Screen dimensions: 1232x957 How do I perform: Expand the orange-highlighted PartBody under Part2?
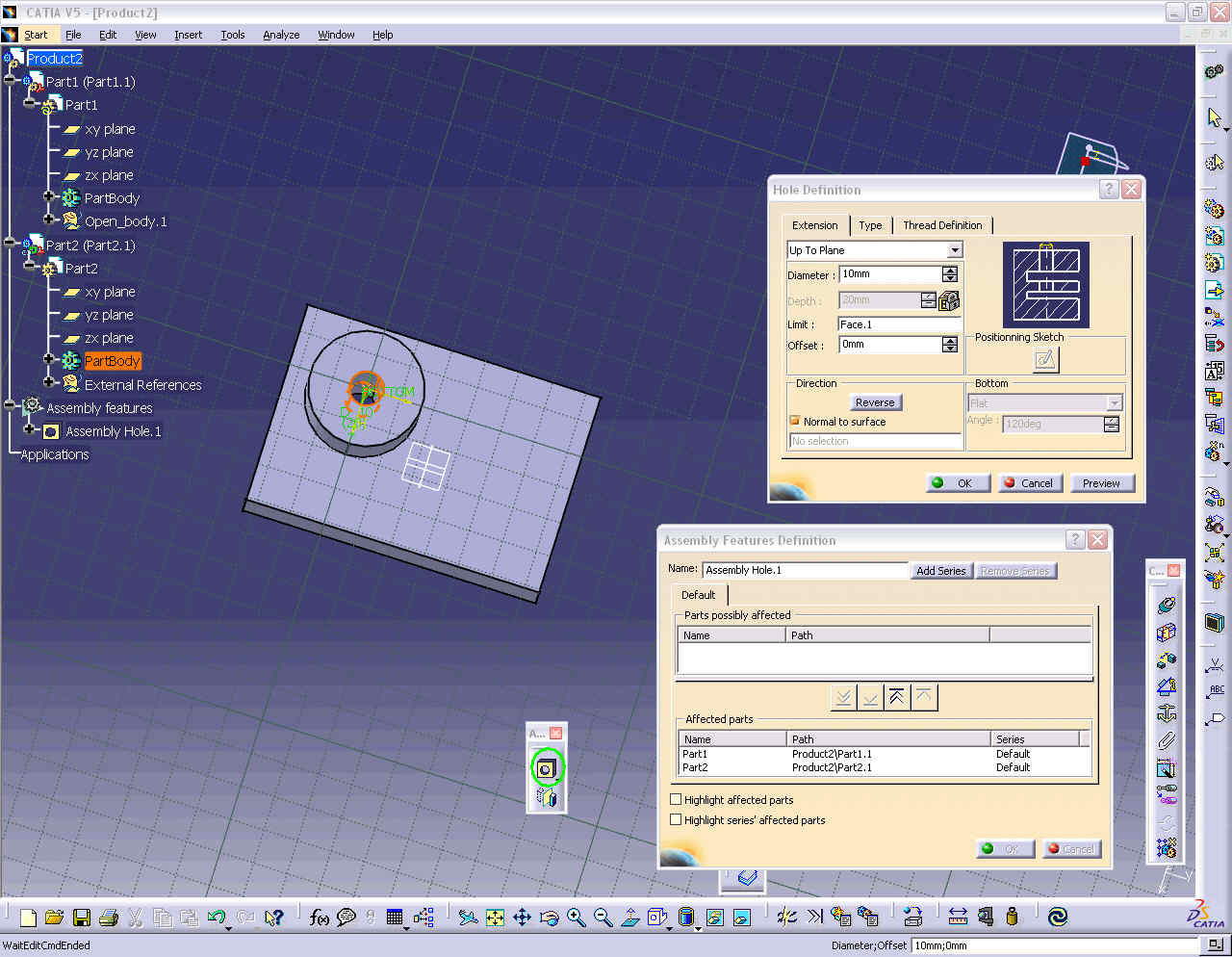(x=49, y=359)
